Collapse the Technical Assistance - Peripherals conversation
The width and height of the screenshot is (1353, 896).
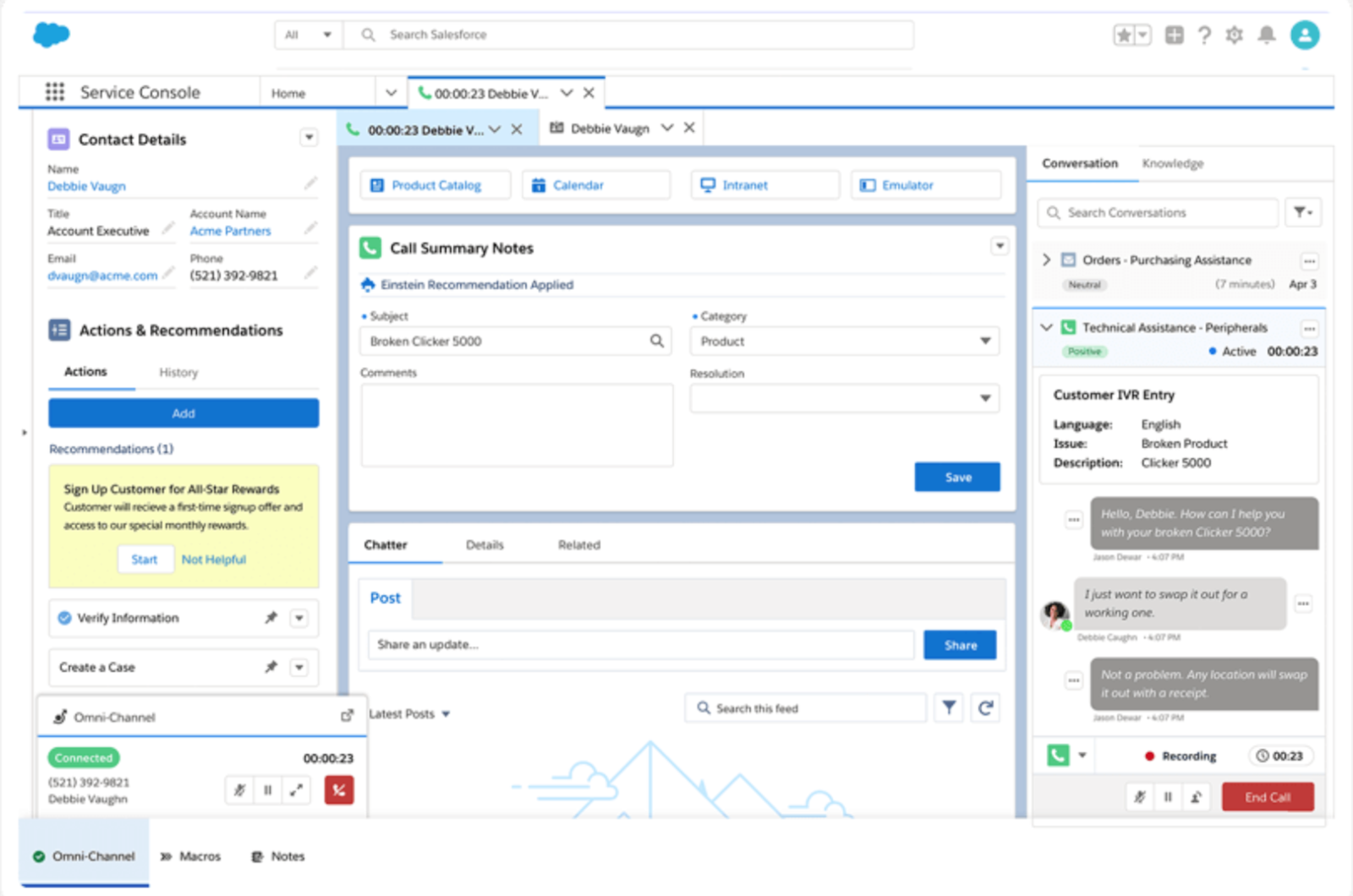pos(1047,327)
